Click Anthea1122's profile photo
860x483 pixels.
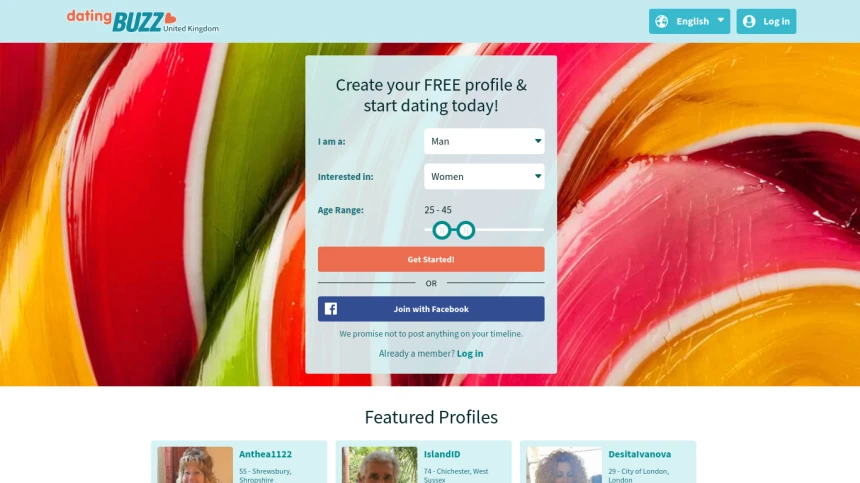tap(195, 465)
